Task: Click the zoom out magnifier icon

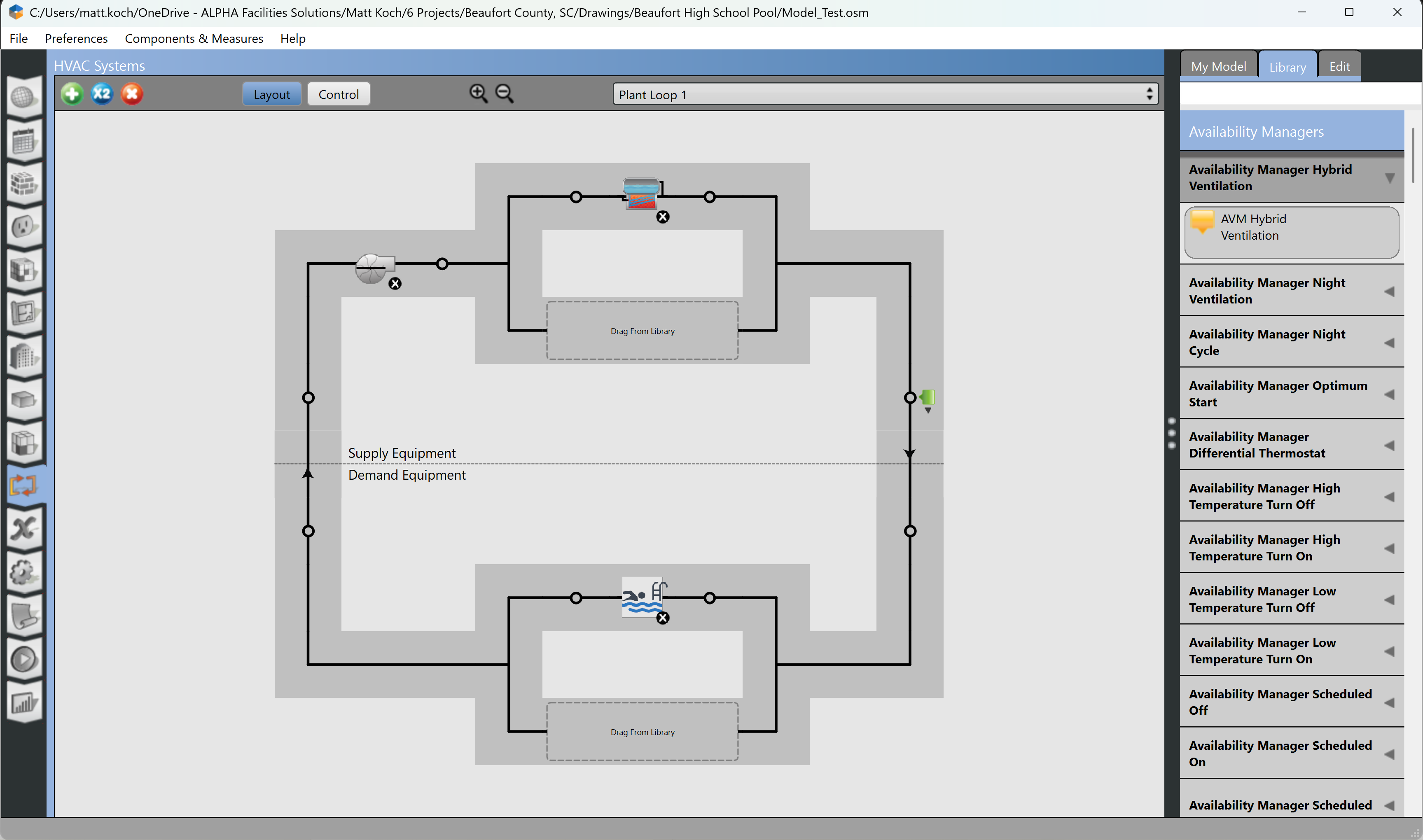Action: [505, 93]
